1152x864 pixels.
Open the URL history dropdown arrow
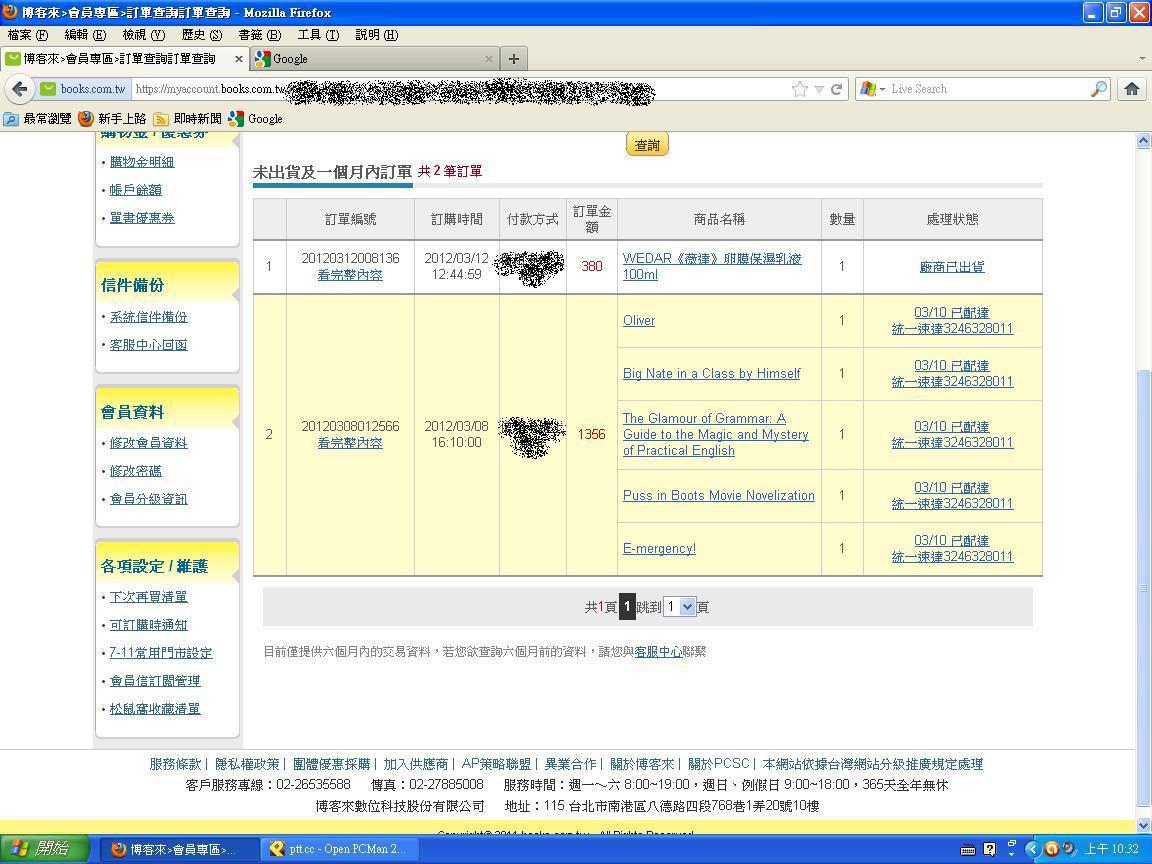[x=818, y=90]
